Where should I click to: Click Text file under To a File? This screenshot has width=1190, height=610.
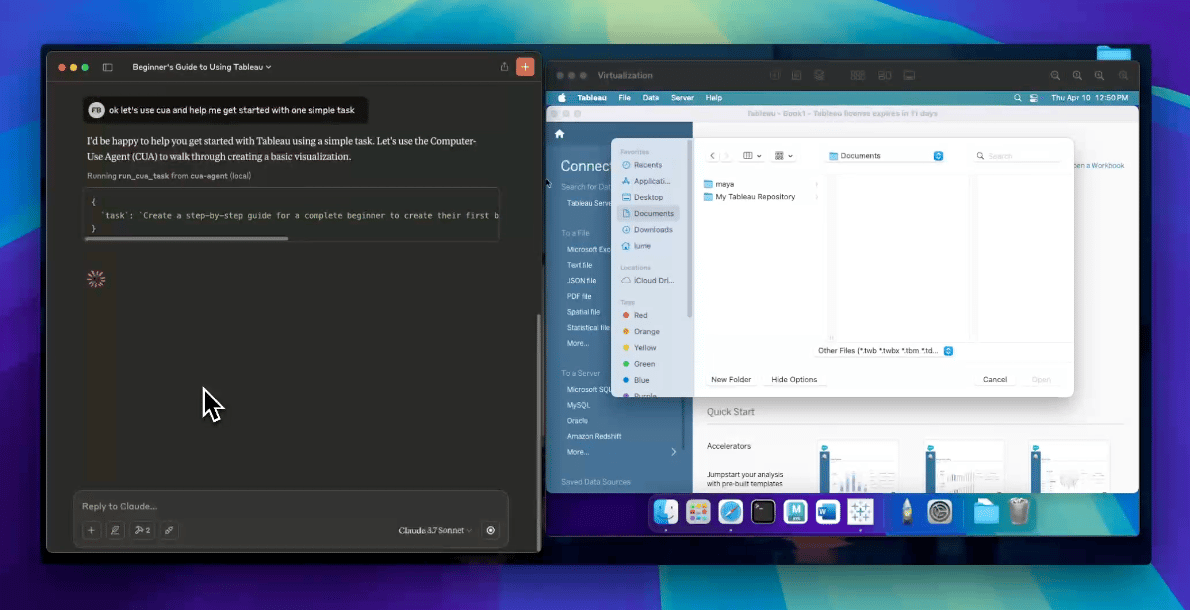[579, 266]
